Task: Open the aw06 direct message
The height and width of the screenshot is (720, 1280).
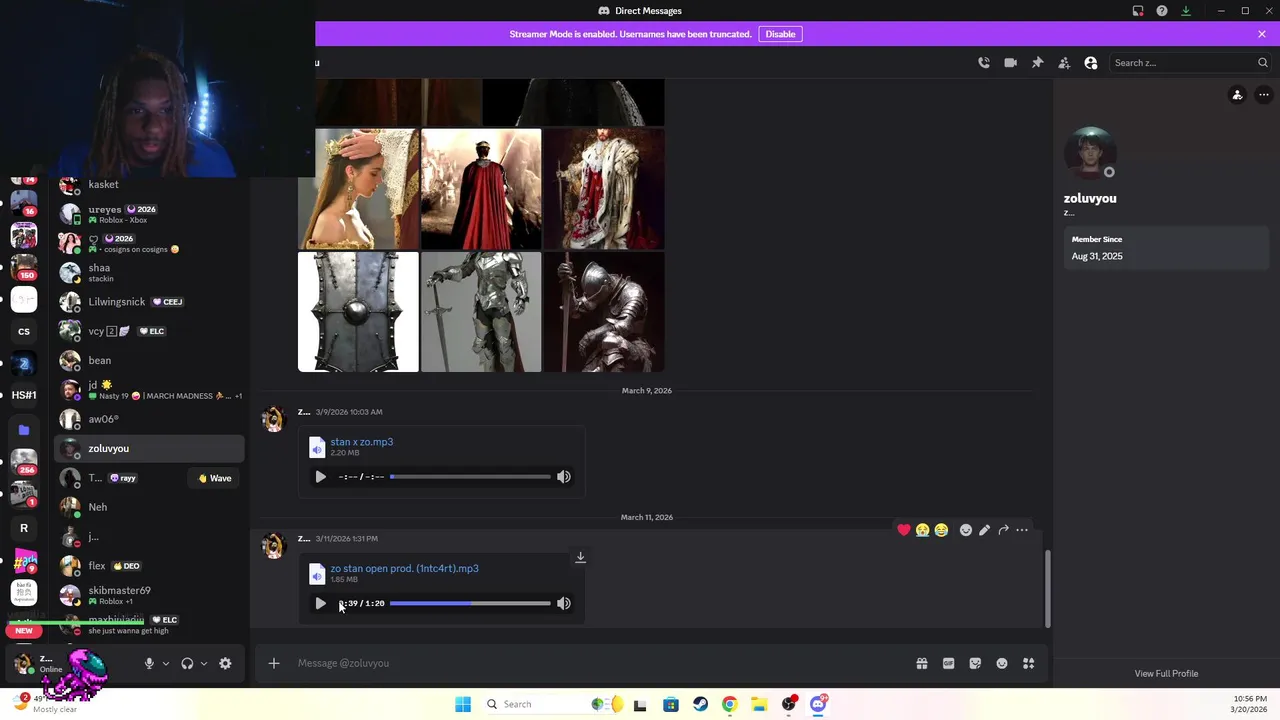Action: coord(150,419)
